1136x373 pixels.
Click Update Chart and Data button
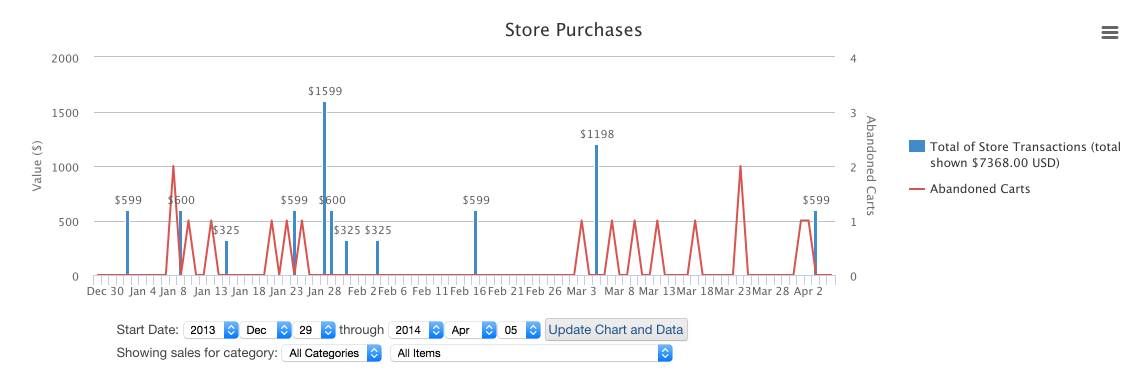point(616,330)
